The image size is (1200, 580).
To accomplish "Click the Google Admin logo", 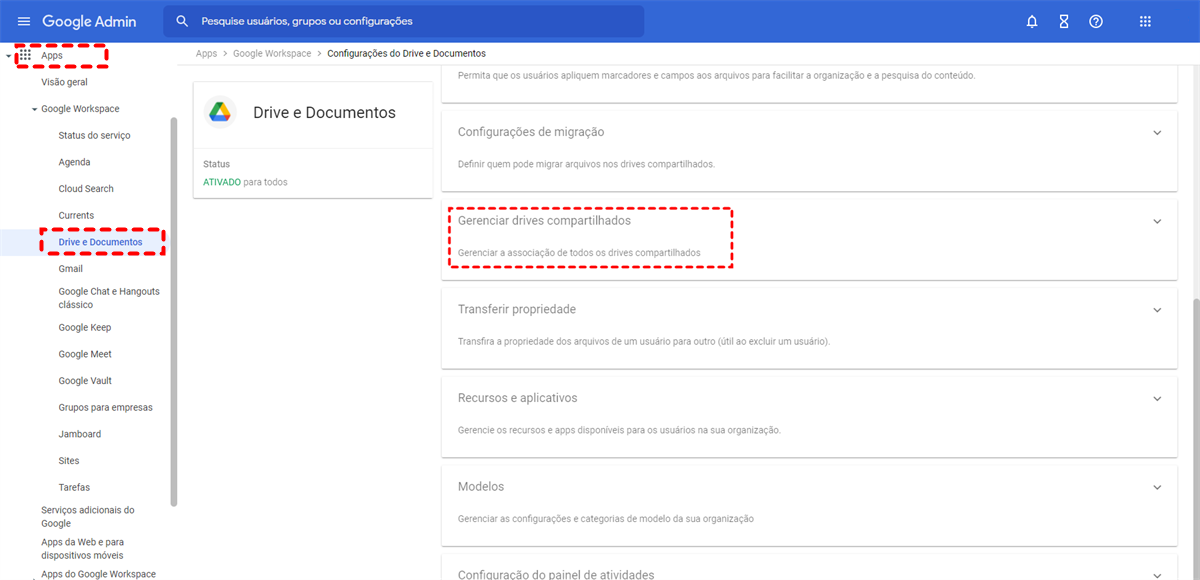I will [x=89, y=21].
